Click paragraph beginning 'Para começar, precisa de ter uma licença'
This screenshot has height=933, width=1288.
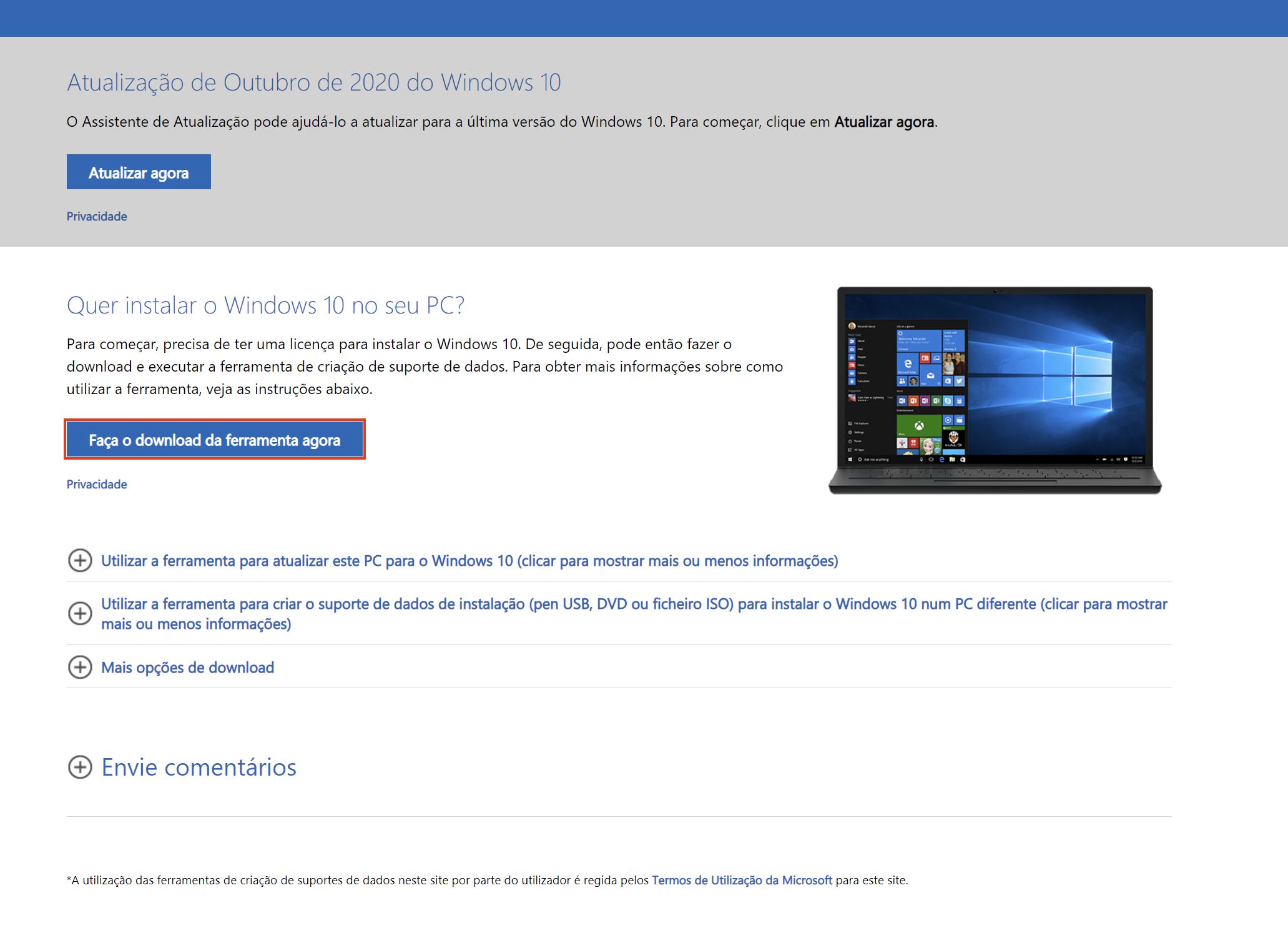point(425,367)
